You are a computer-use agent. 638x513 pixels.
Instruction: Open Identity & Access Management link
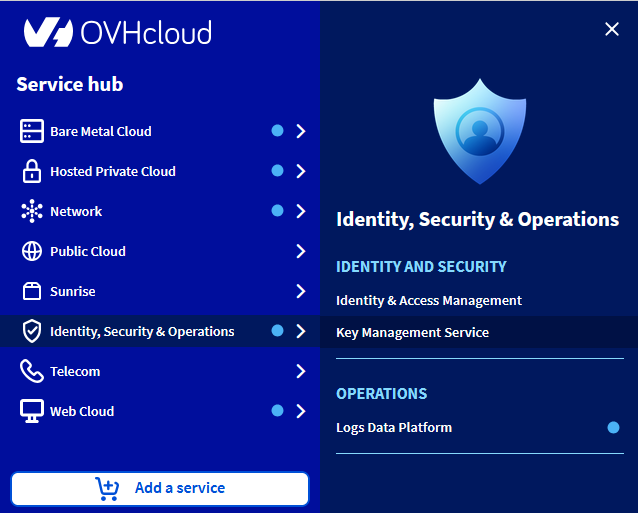(x=429, y=300)
